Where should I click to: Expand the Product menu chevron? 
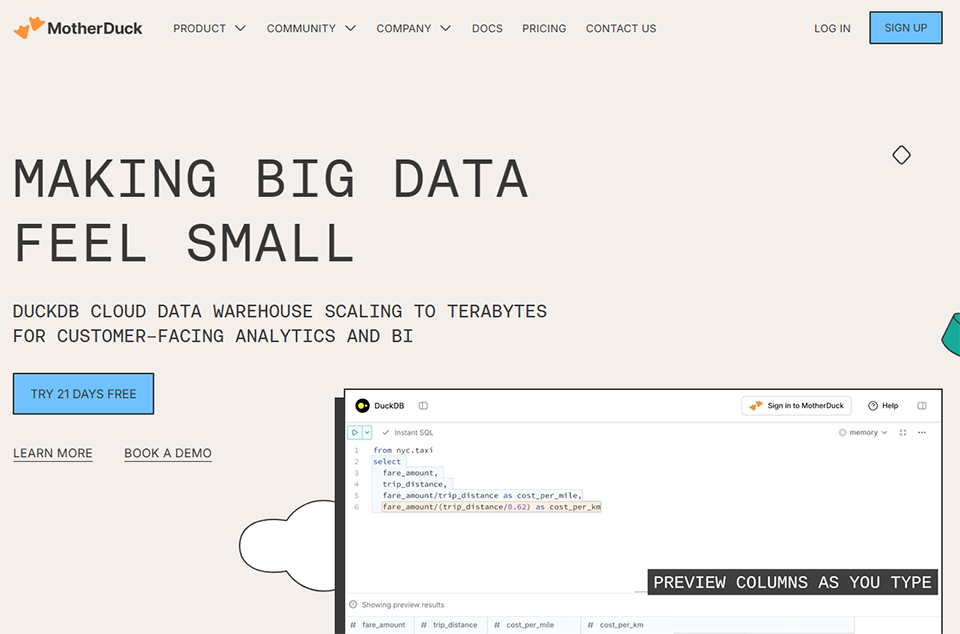(x=241, y=28)
